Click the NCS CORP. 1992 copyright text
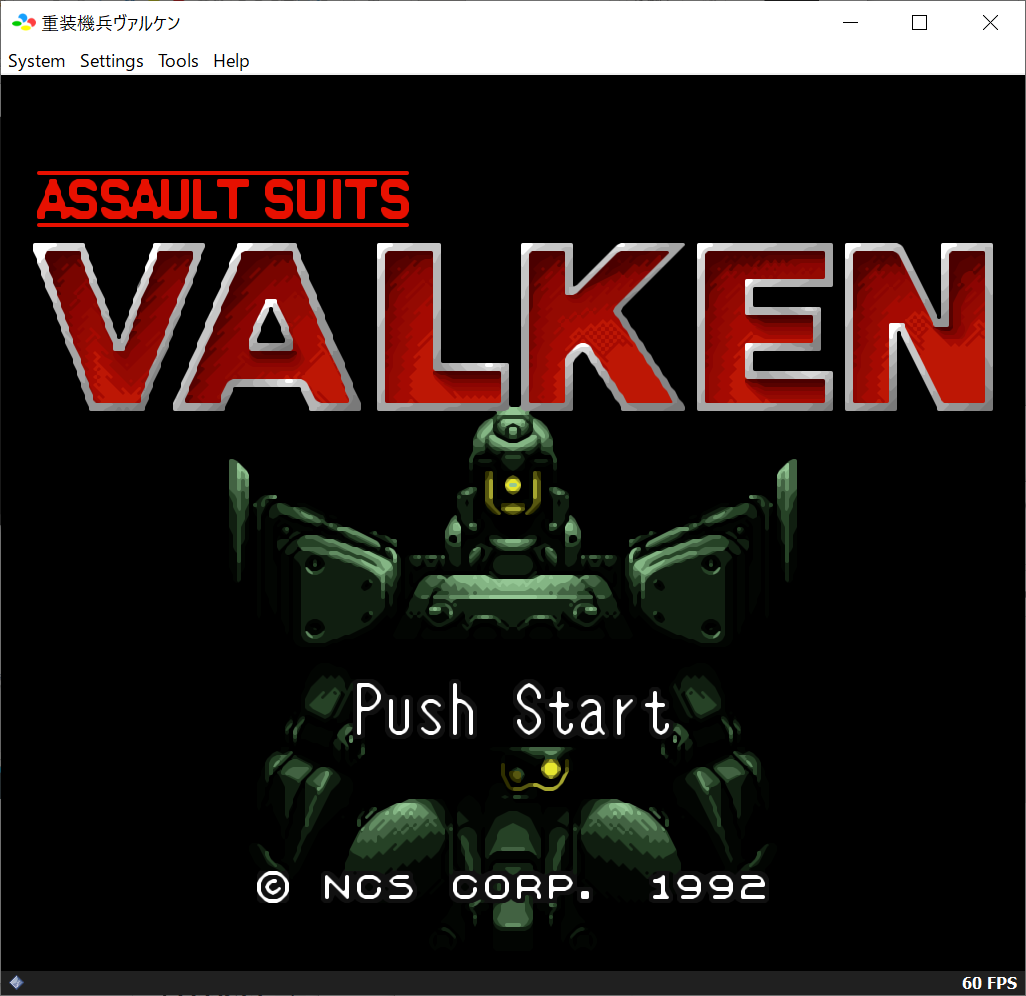The width and height of the screenshot is (1026, 996). (x=511, y=887)
